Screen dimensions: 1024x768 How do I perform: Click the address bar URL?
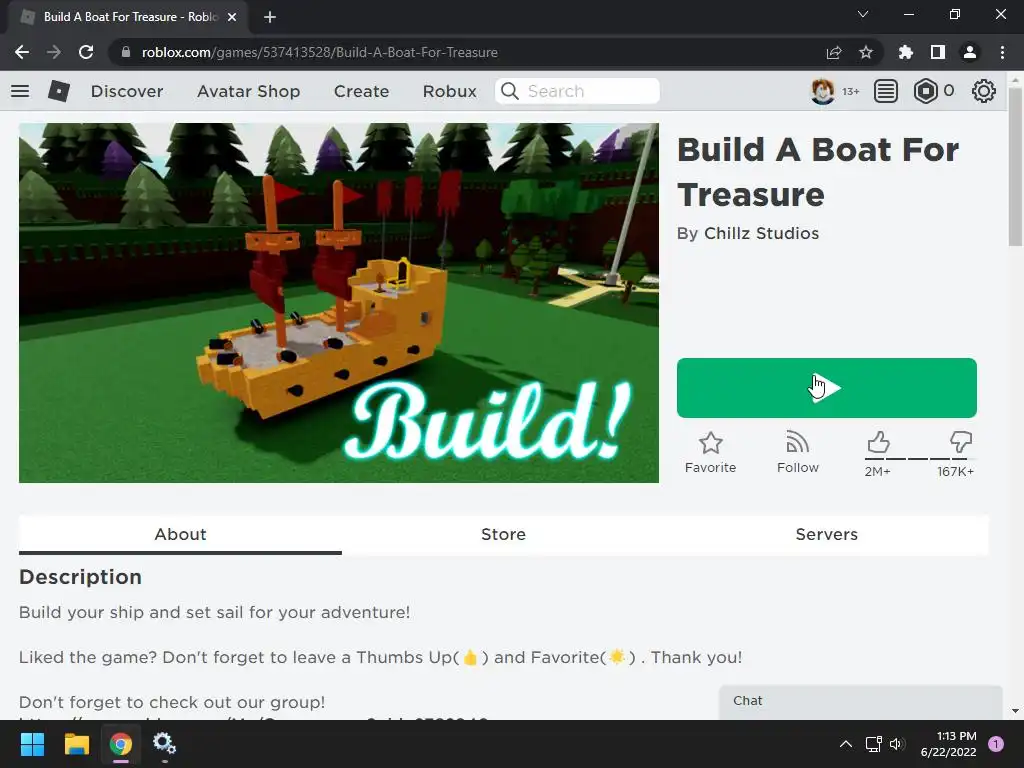pos(319,52)
